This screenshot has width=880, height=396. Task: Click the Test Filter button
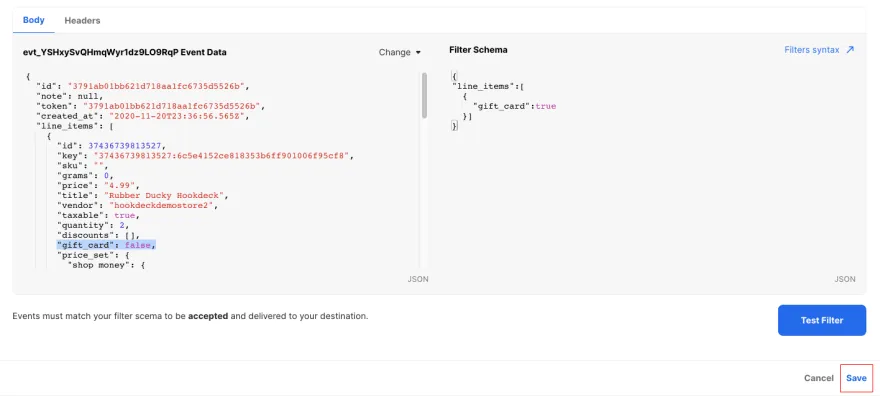pyautogui.click(x=822, y=320)
